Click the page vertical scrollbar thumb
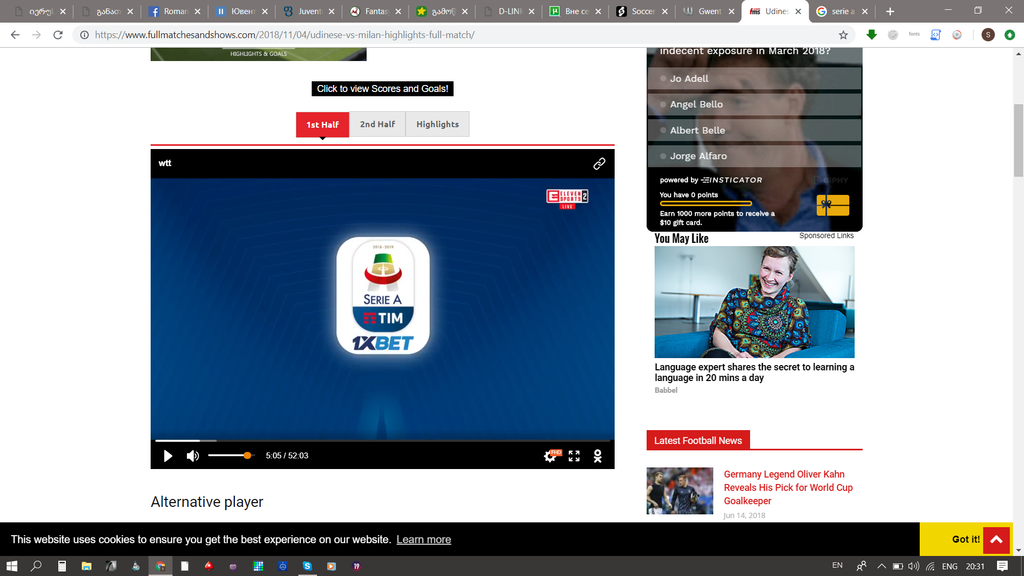Screen dimensions: 1024x576 tap(1018, 140)
